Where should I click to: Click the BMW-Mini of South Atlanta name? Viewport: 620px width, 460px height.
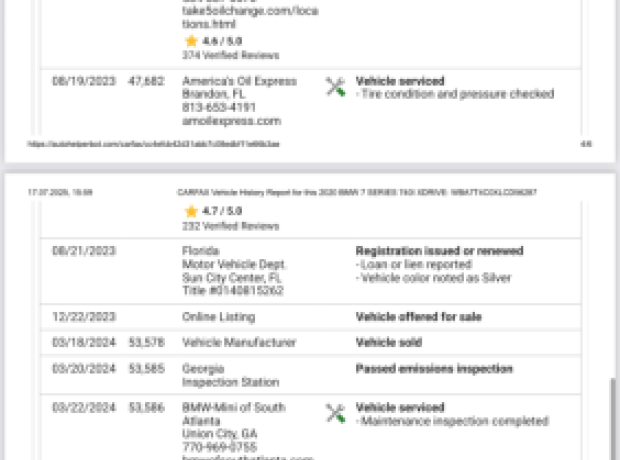tap(233, 414)
